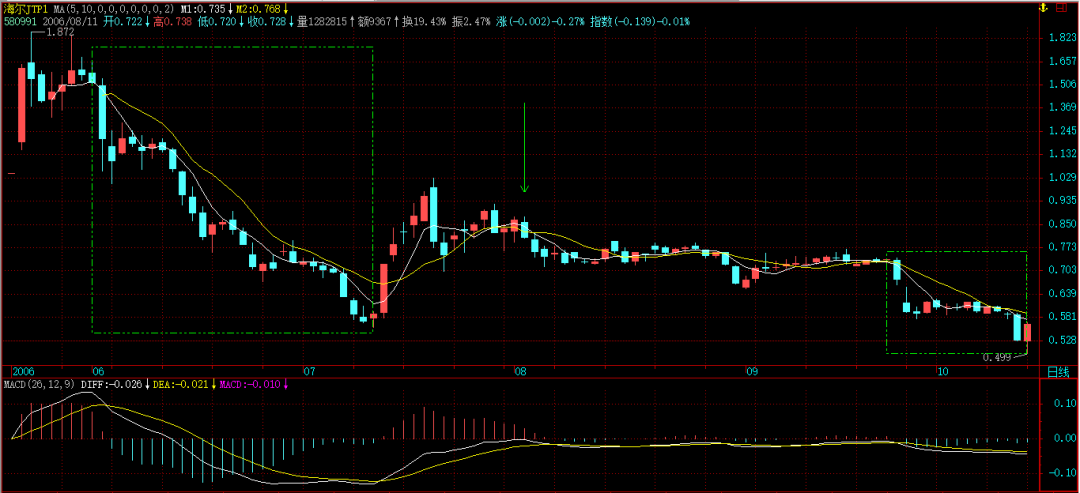Click the 0.10 MACD axis label
The image size is (1080, 493).
click(x=1066, y=403)
